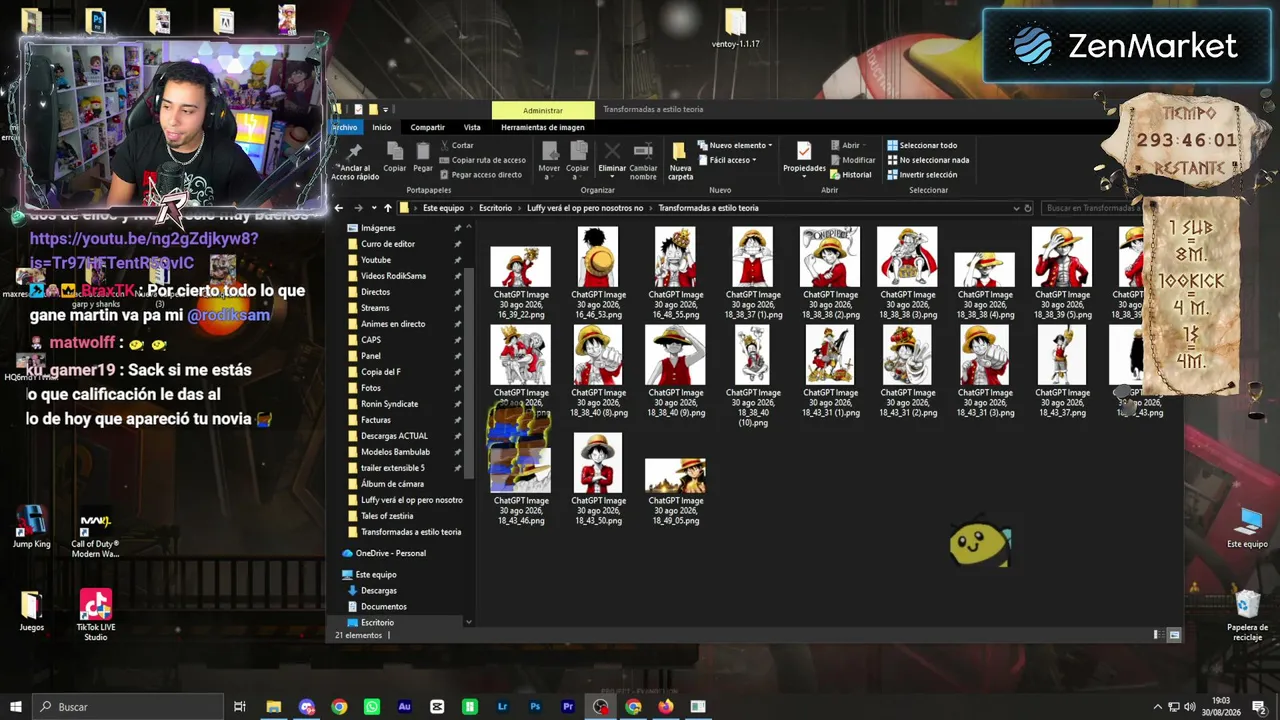Switch to the Inicio ribbon tab
The image size is (1280, 720).
[x=382, y=127]
